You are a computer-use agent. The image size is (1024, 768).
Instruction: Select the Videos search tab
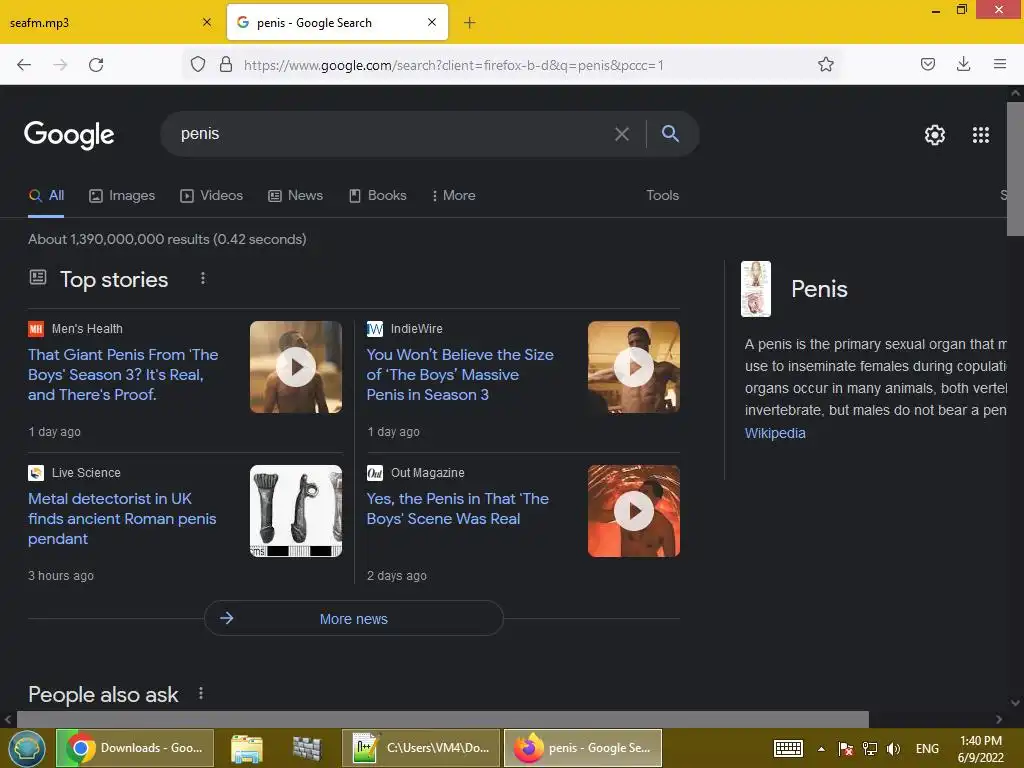(x=212, y=195)
